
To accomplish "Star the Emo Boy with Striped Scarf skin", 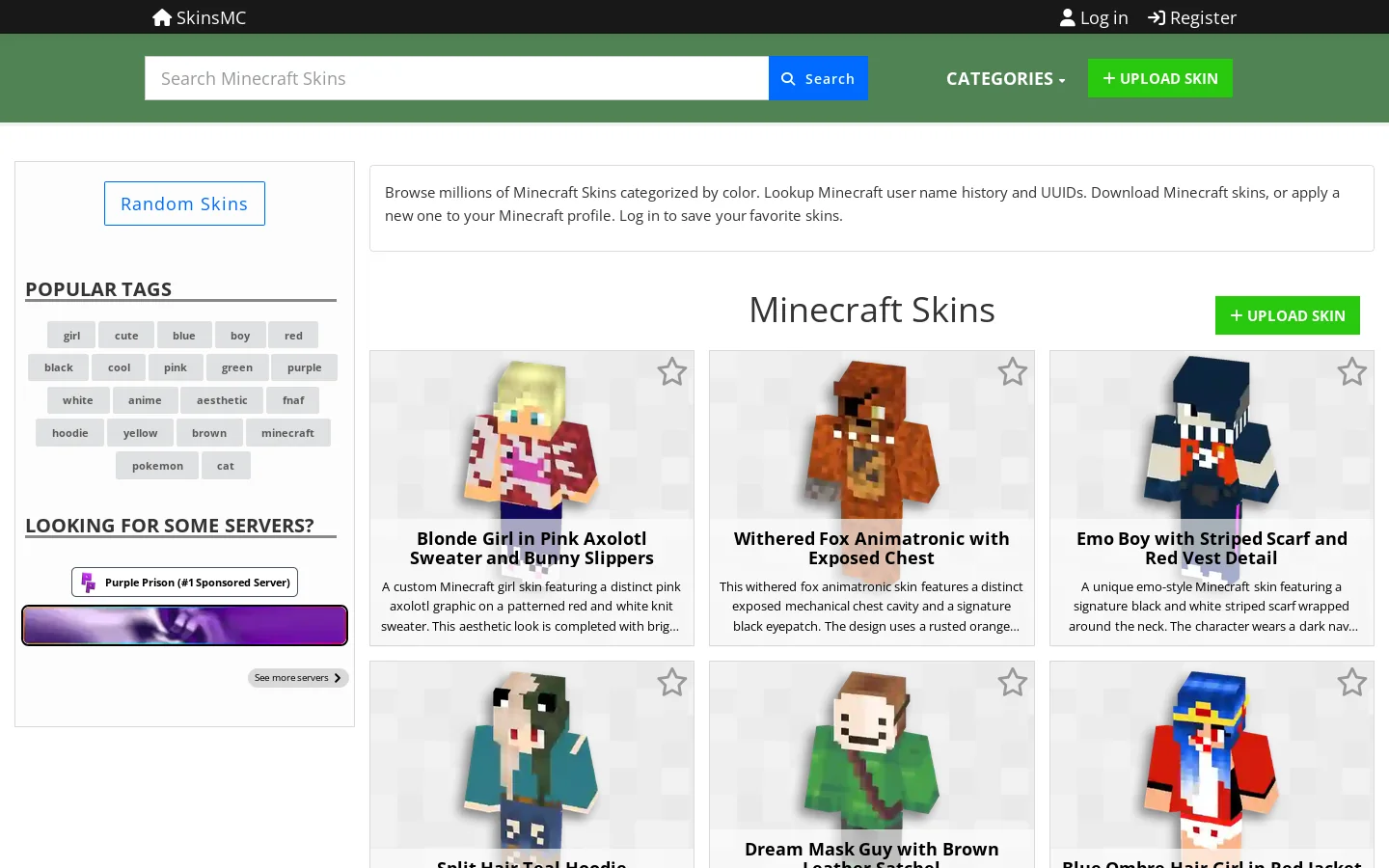I will pos(1351,371).
